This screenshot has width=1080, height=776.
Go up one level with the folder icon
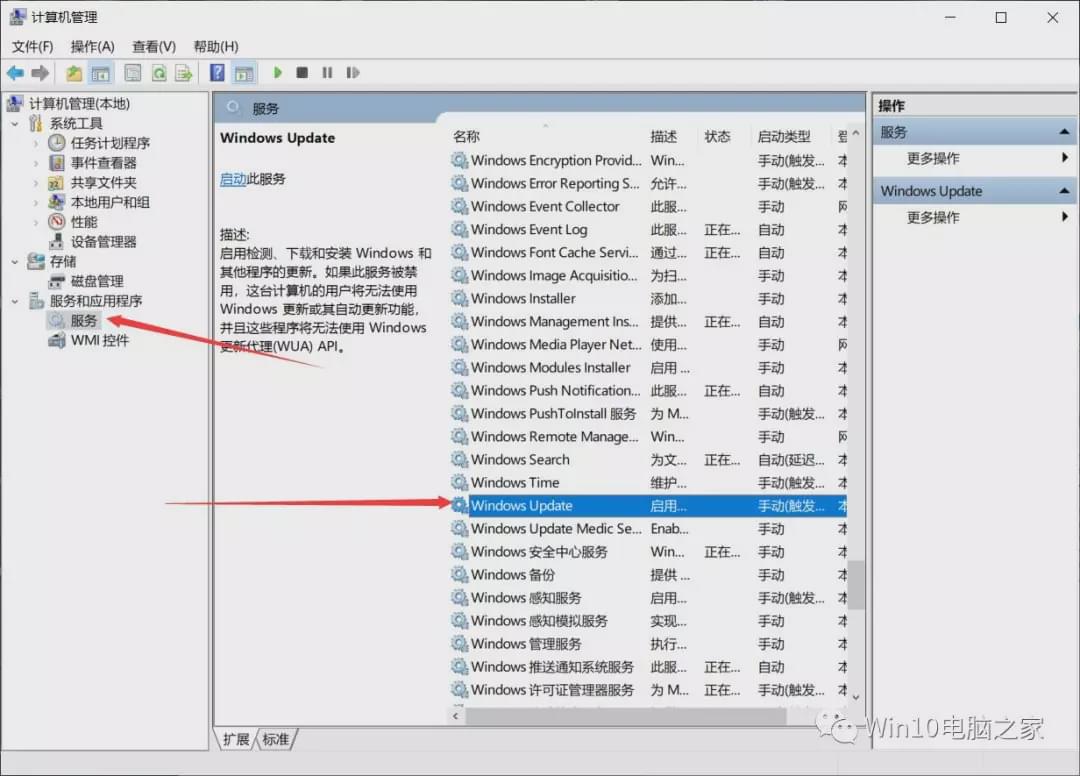[x=74, y=73]
